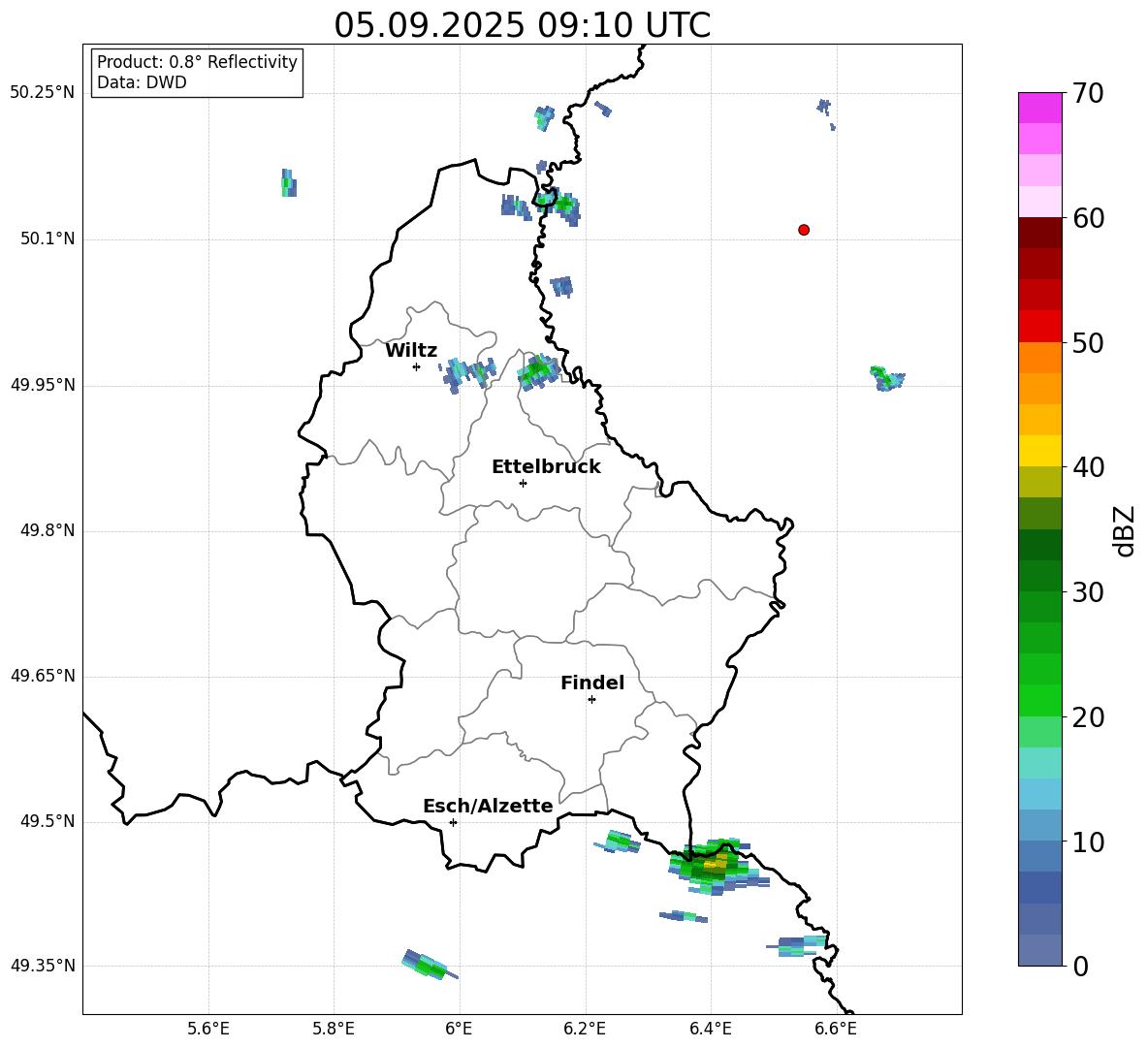This screenshot has height=1048, width=1148.
Task: Click the 49.35°N latitude label
Action: (x=43, y=966)
